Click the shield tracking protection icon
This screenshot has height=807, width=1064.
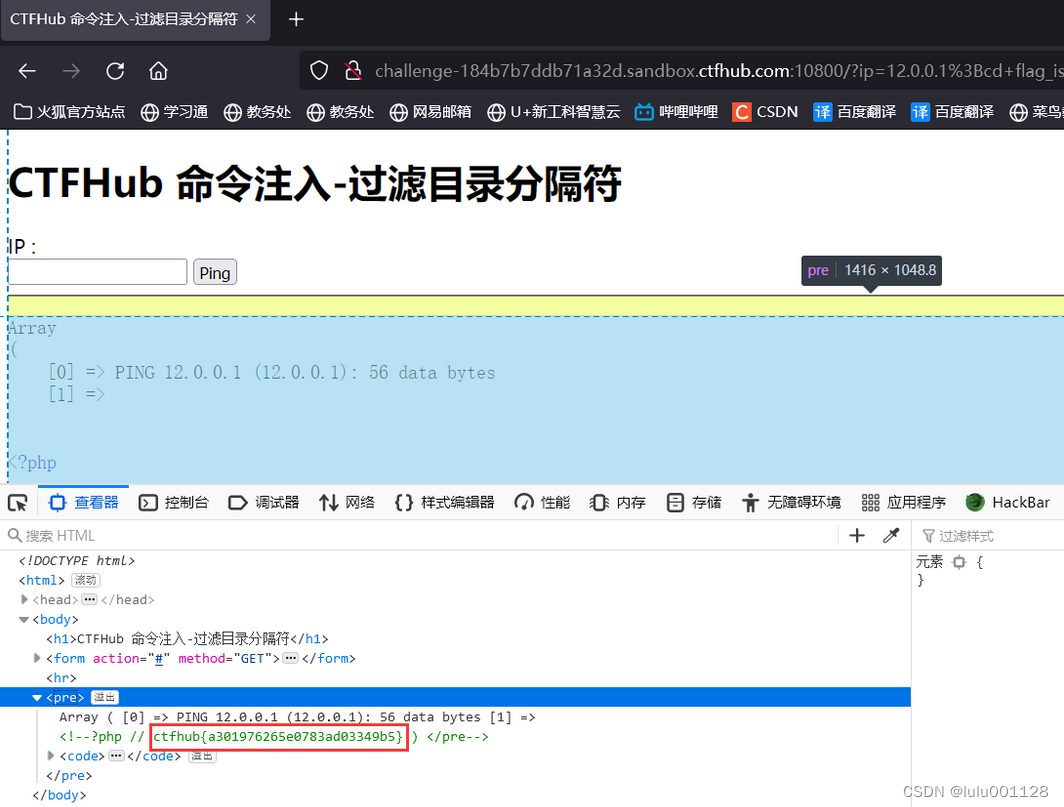319,70
